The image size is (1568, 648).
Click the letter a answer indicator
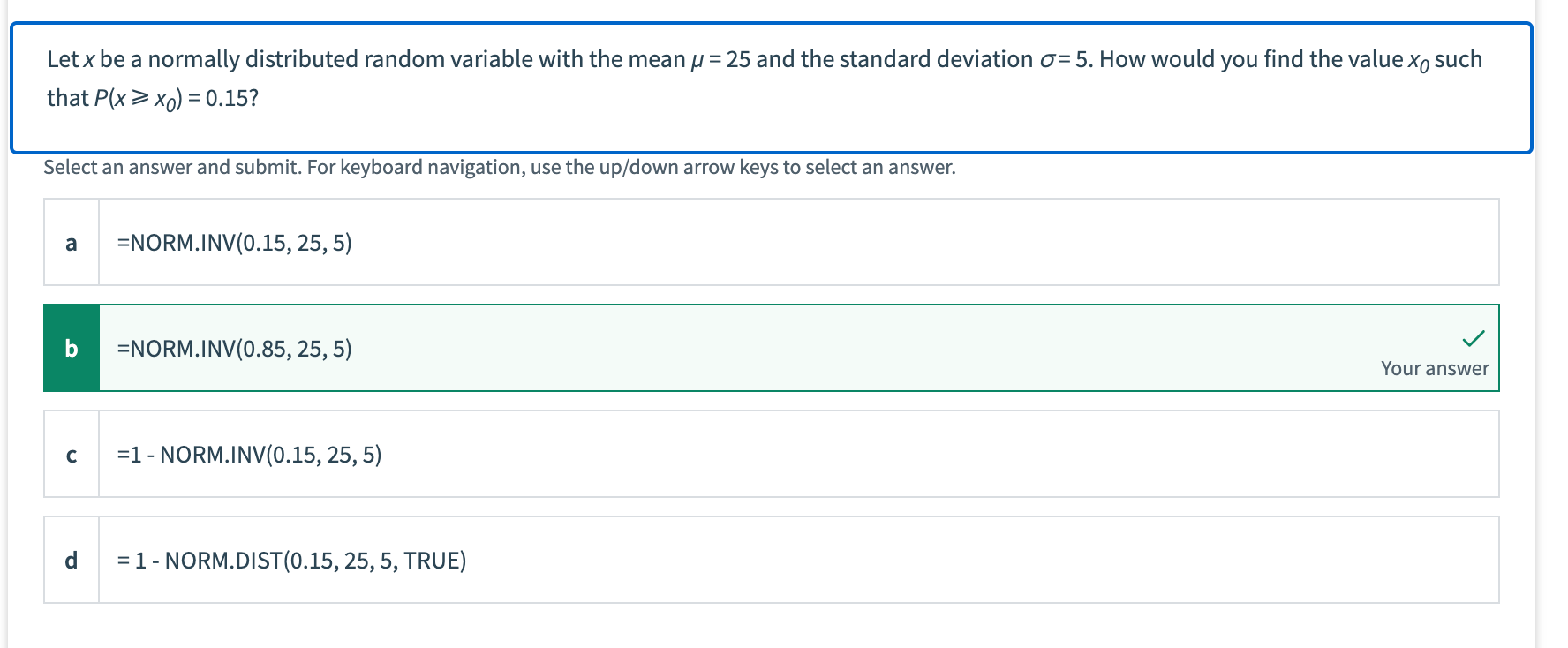(x=72, y=242)
